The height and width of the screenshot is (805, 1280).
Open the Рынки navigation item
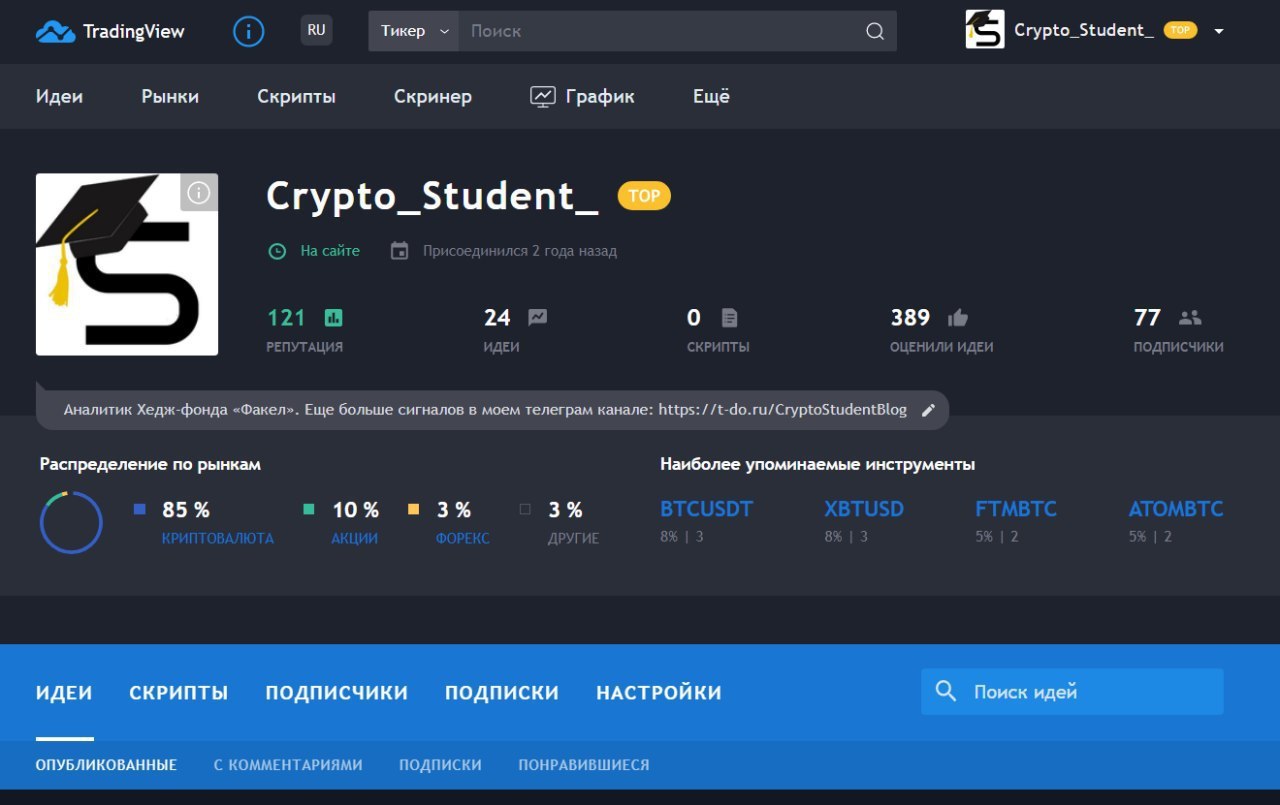coord(170,96)
